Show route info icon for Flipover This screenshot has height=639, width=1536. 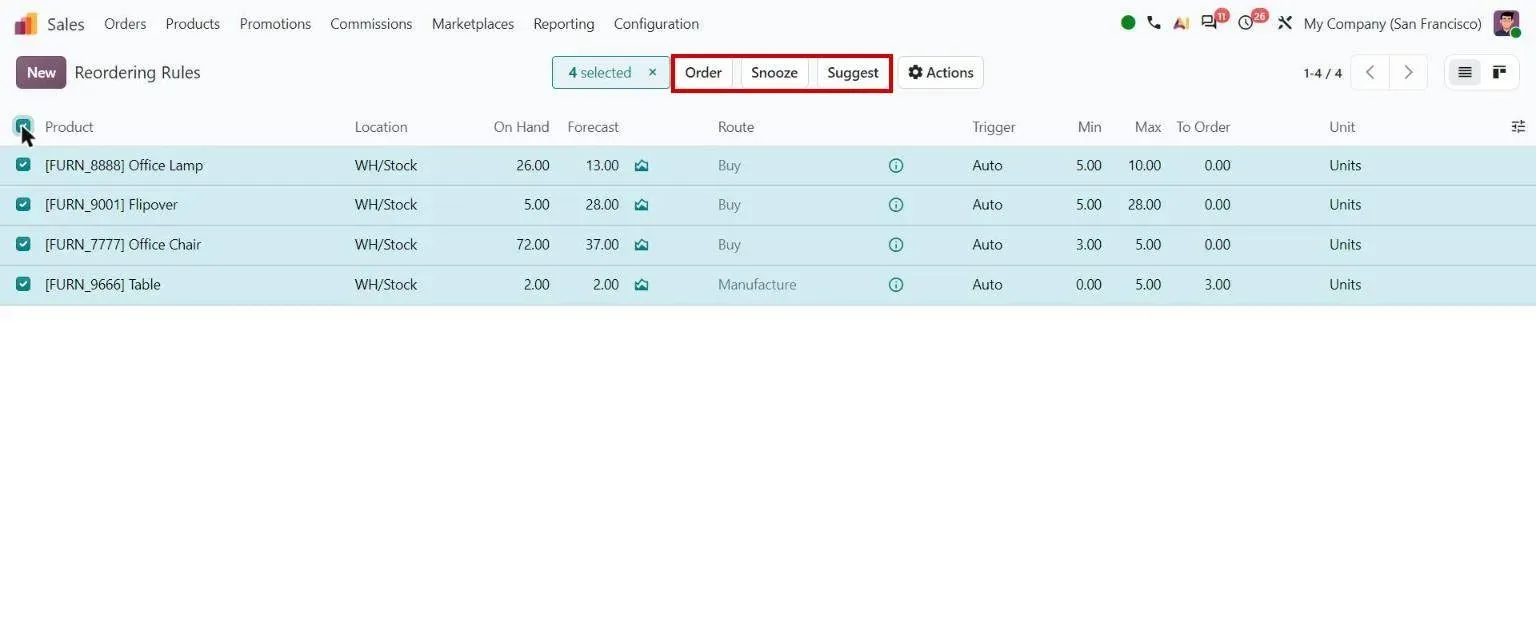[x=896, y=205]
